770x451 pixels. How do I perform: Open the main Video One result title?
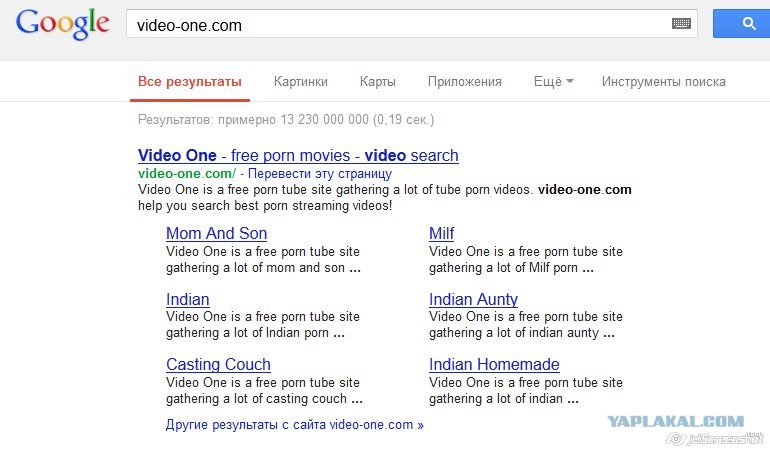[298, 156]
